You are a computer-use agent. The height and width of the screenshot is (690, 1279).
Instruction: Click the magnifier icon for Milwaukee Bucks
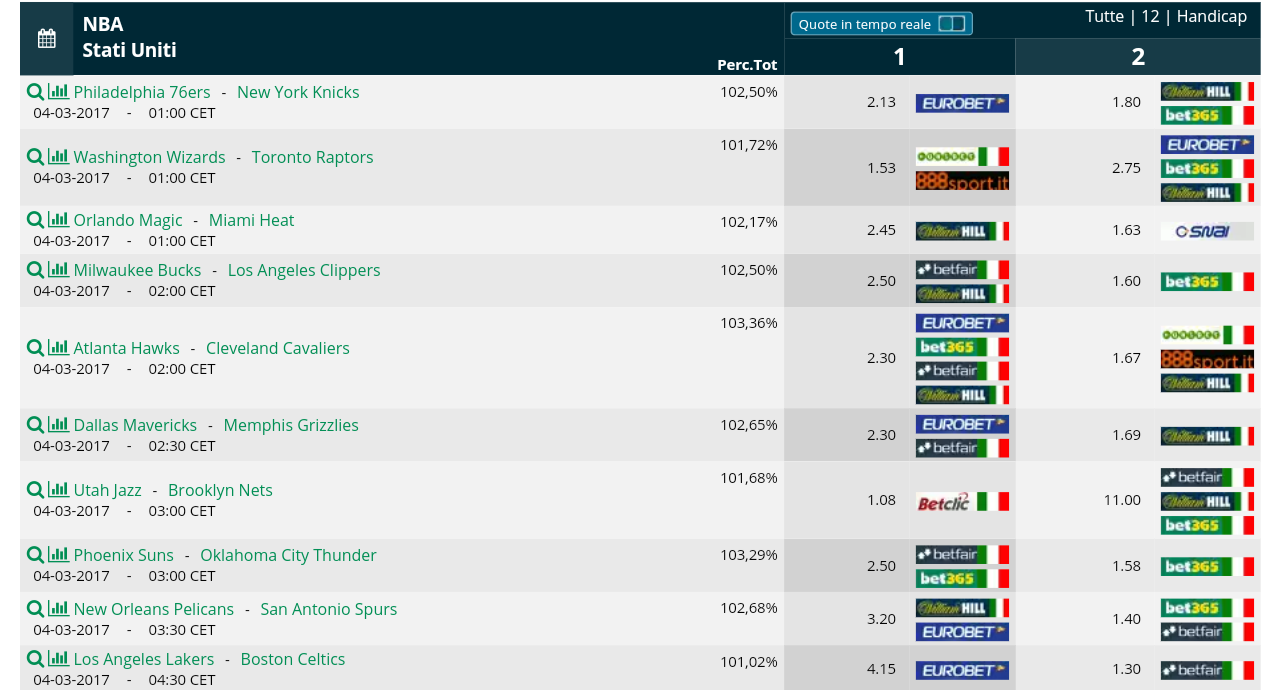click(x=35, y=270)
